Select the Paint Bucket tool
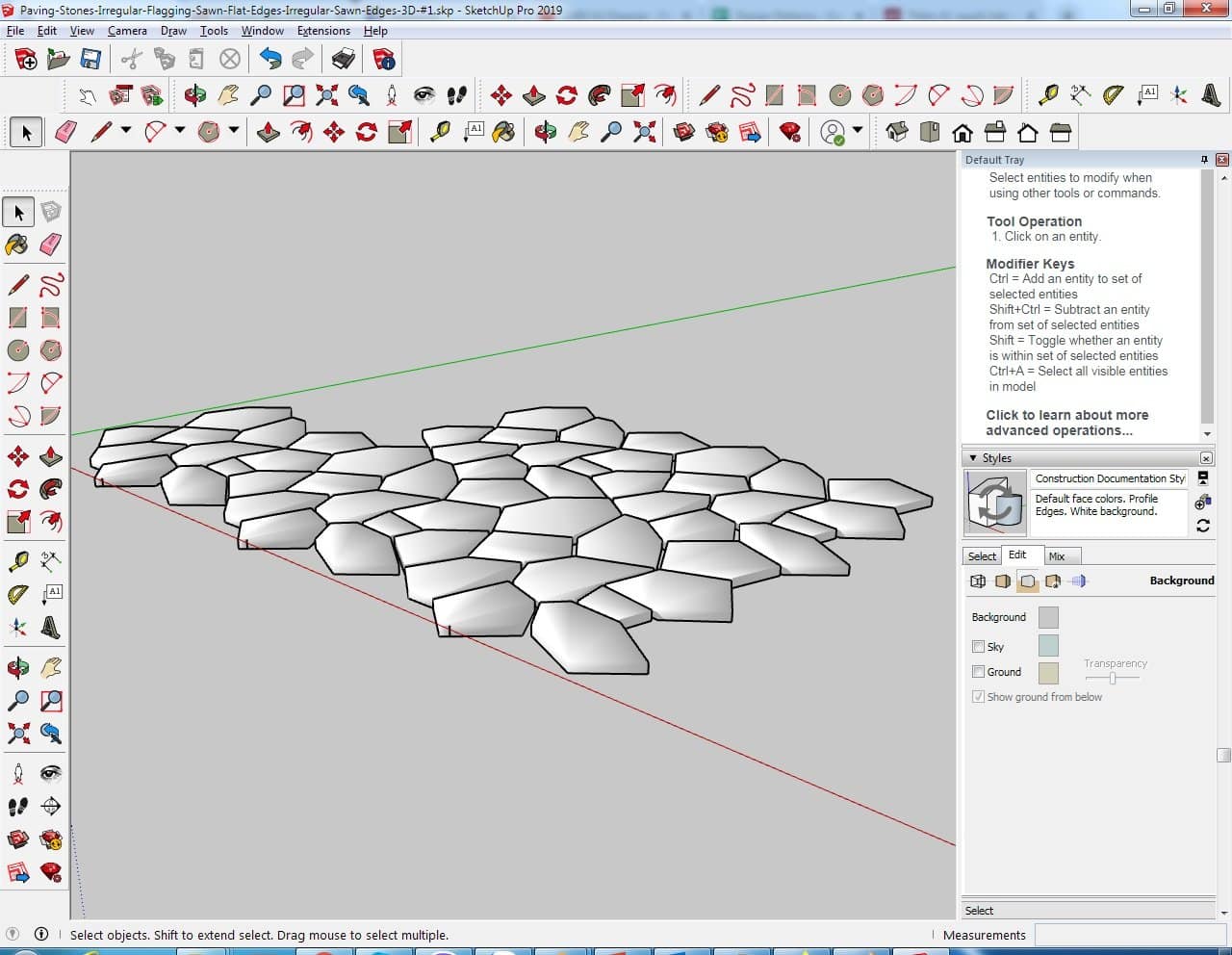Screen dimensions: 1232x955 tap(17, 245)
